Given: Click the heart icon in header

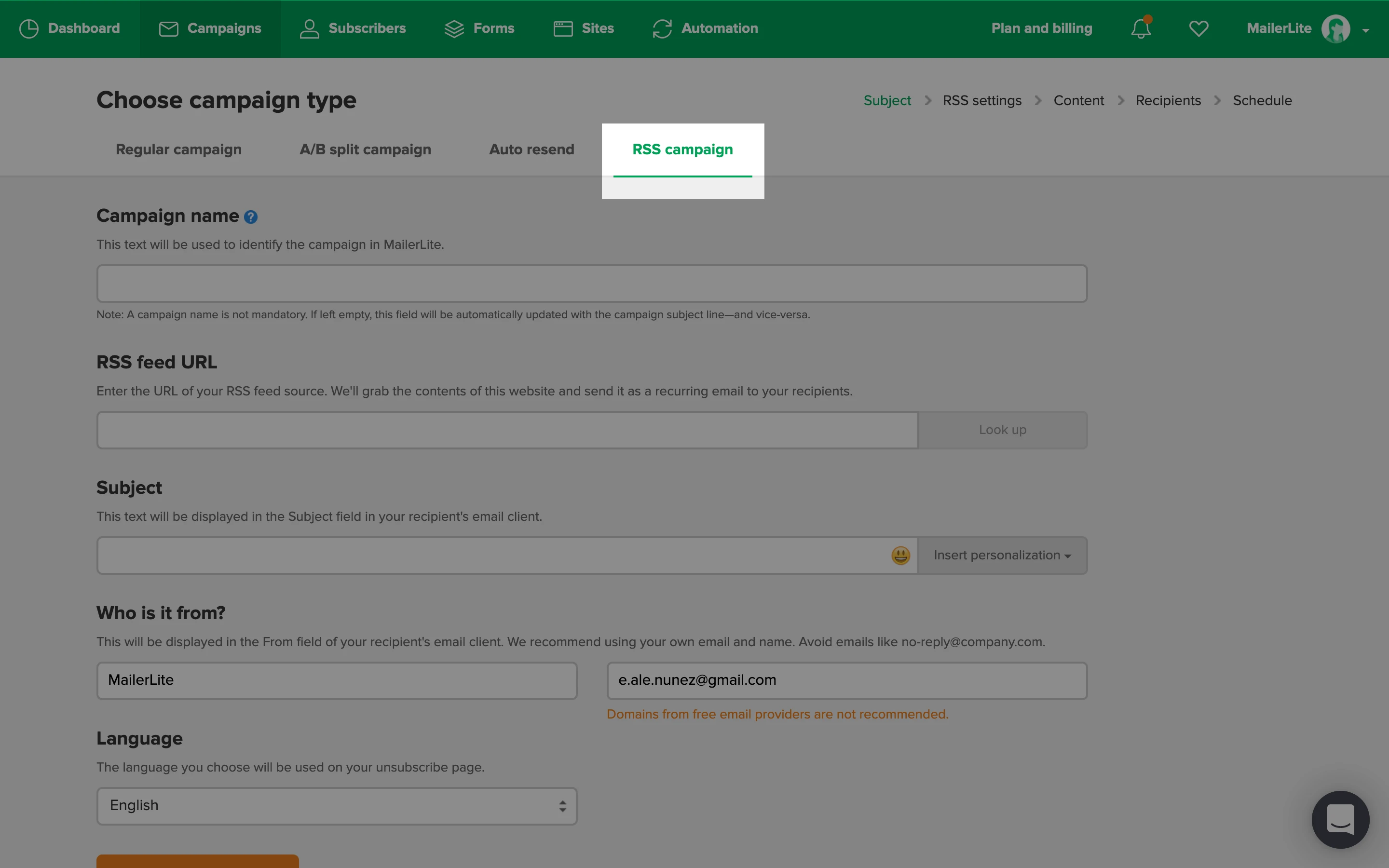Looking at the screenshot, I should point(1198,28).
